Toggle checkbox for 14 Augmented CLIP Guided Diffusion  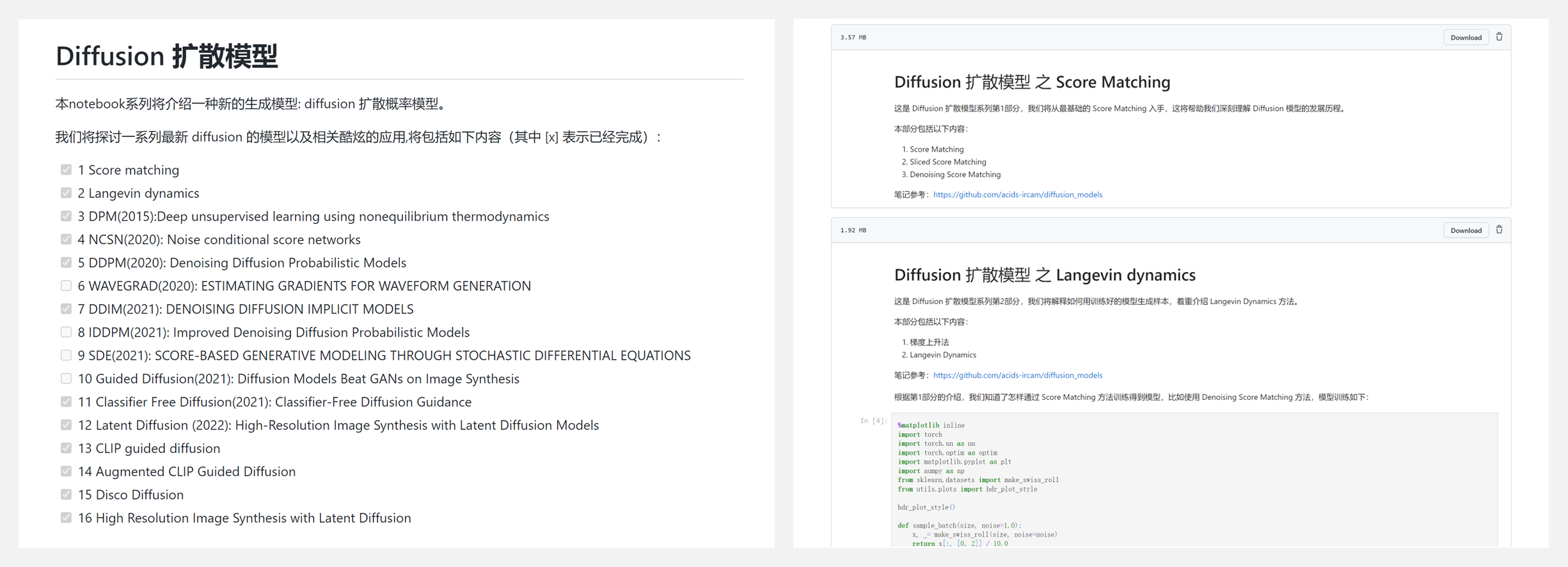pos(66,471)
